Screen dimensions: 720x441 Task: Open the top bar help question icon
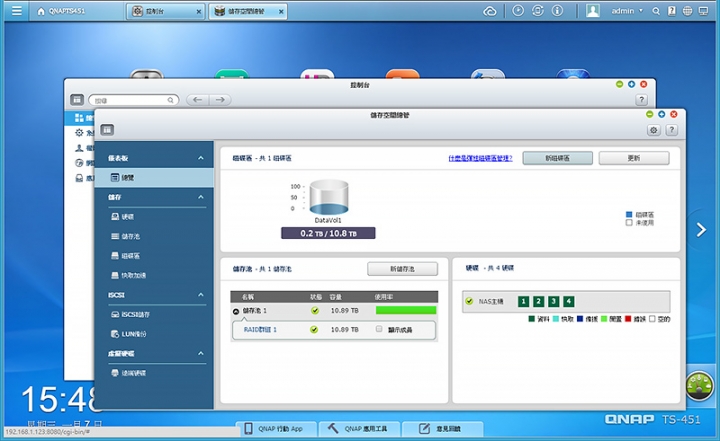(672, 11)
